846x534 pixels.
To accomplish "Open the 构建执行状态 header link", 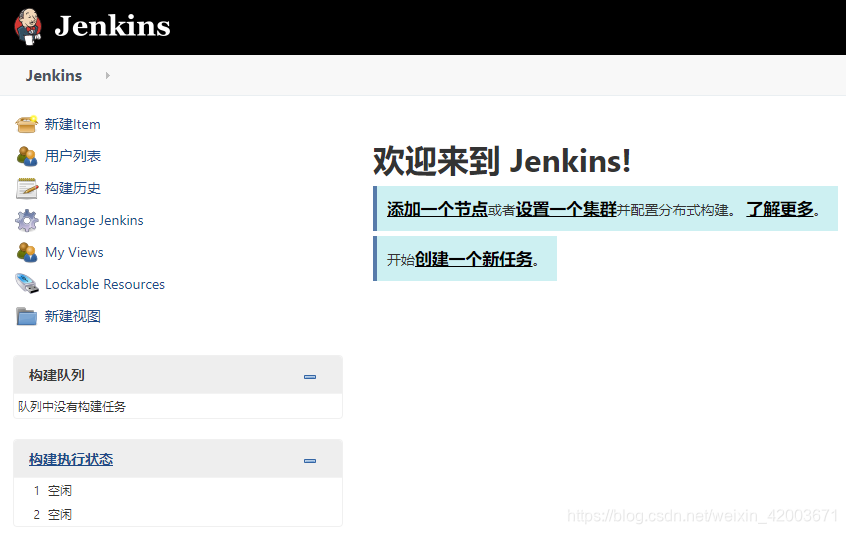I will click(71, 459).
